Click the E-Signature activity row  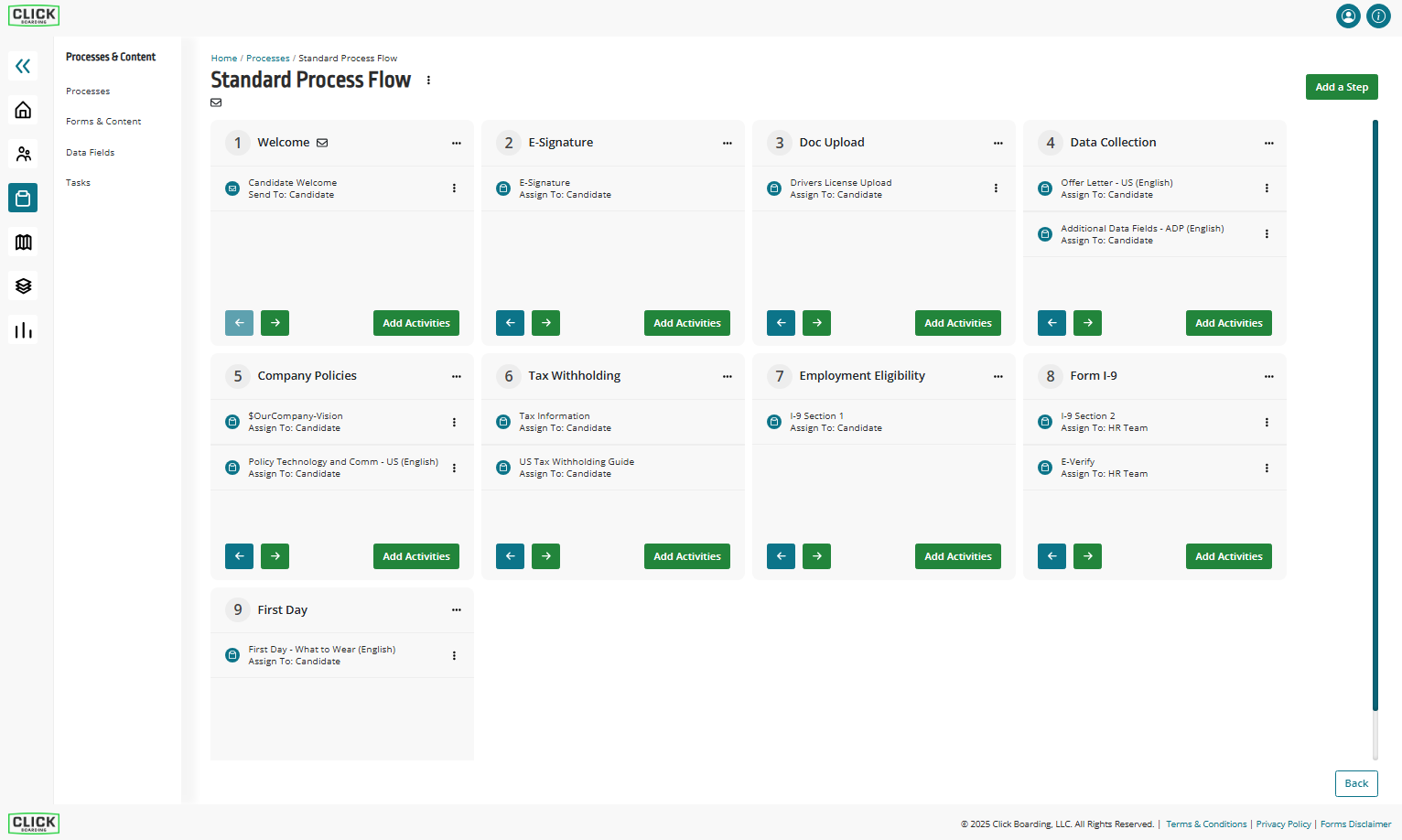point(613,188)
